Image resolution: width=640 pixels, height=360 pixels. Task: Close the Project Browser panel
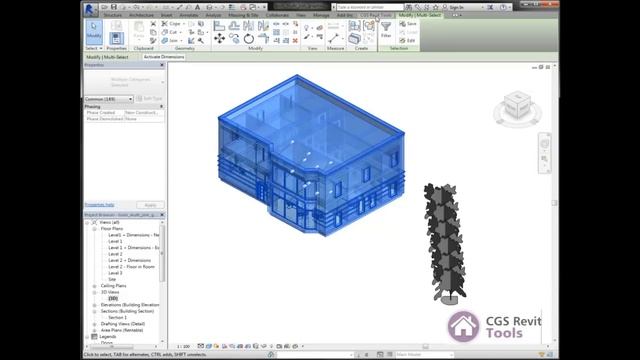[162, 215]
